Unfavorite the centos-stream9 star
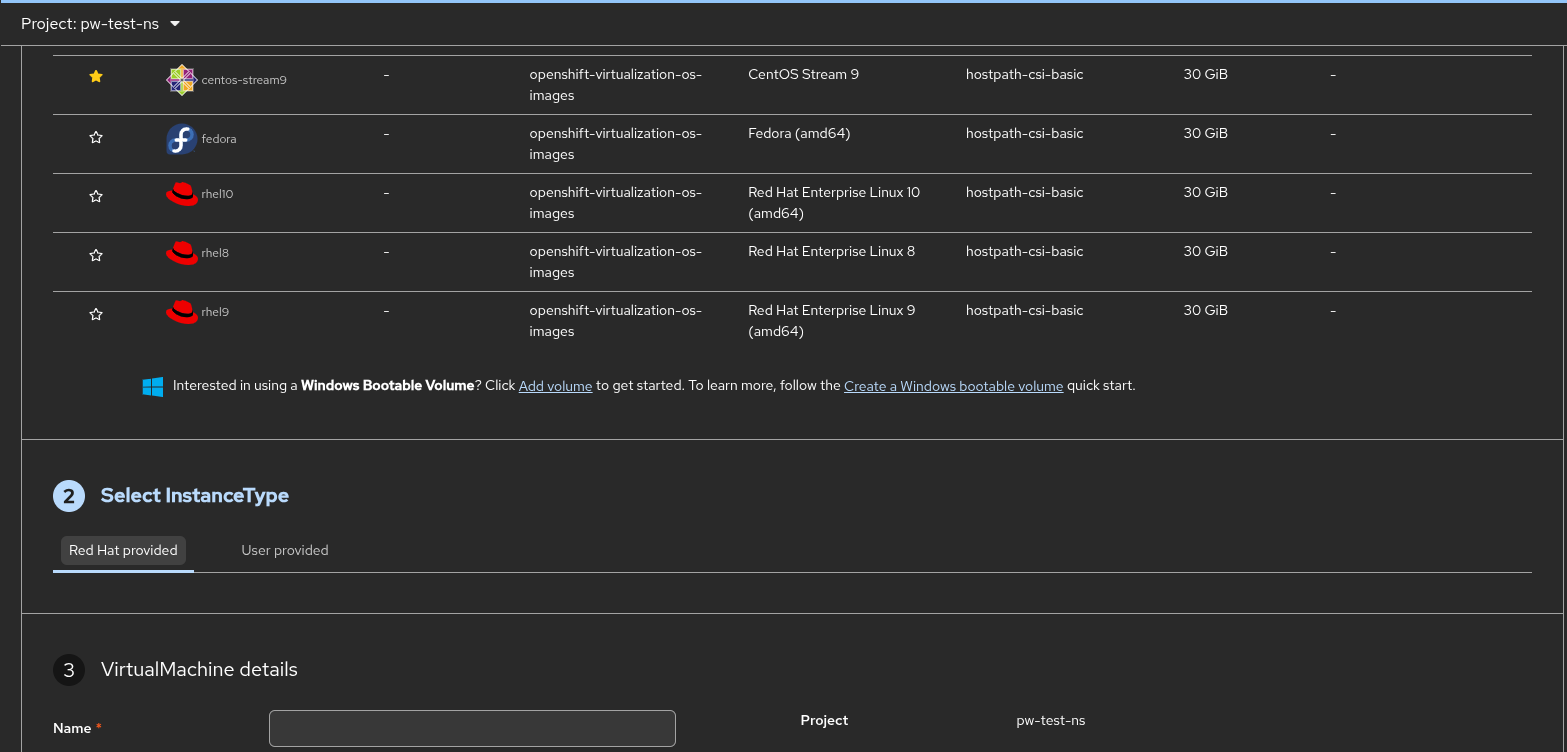The height and width of the screenshot is (752, 1567). tap(96, 77)
